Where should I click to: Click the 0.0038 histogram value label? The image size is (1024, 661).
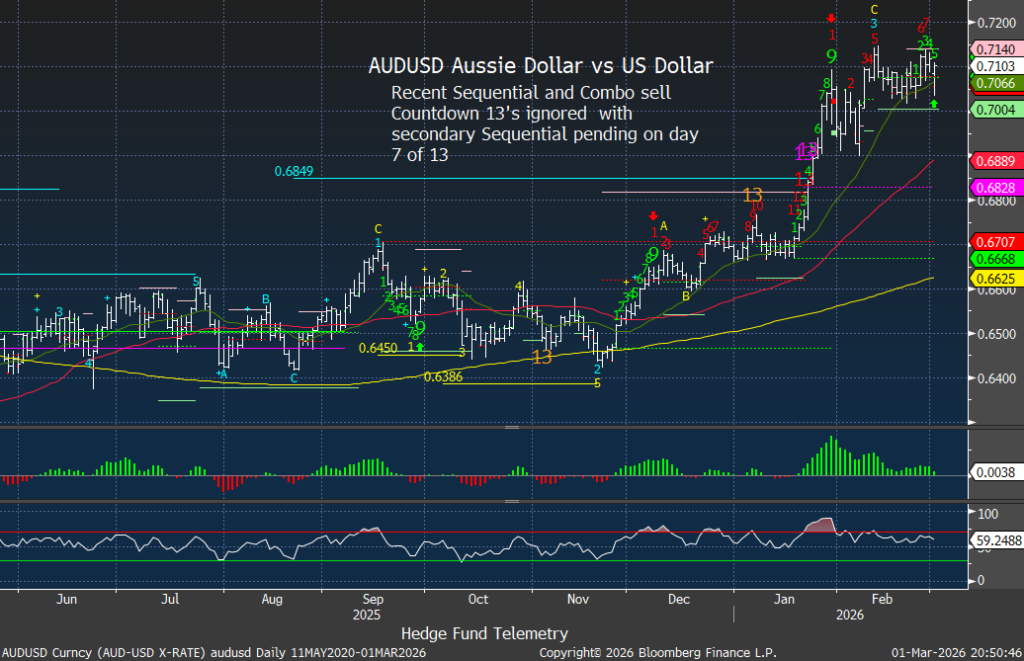click(994, 473)
